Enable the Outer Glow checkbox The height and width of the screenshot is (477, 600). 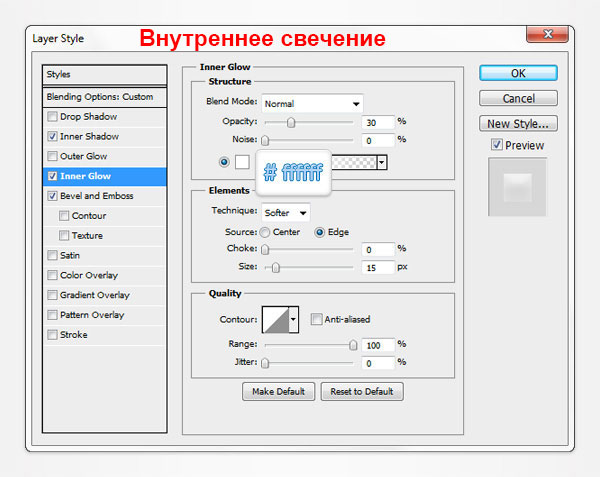click(52, 156)
